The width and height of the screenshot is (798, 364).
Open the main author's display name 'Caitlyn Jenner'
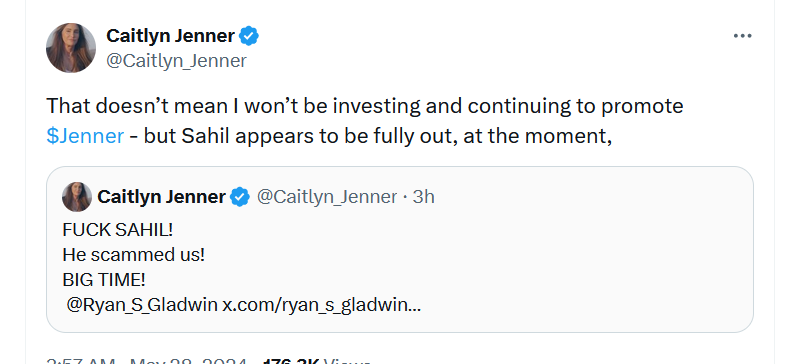170,36
